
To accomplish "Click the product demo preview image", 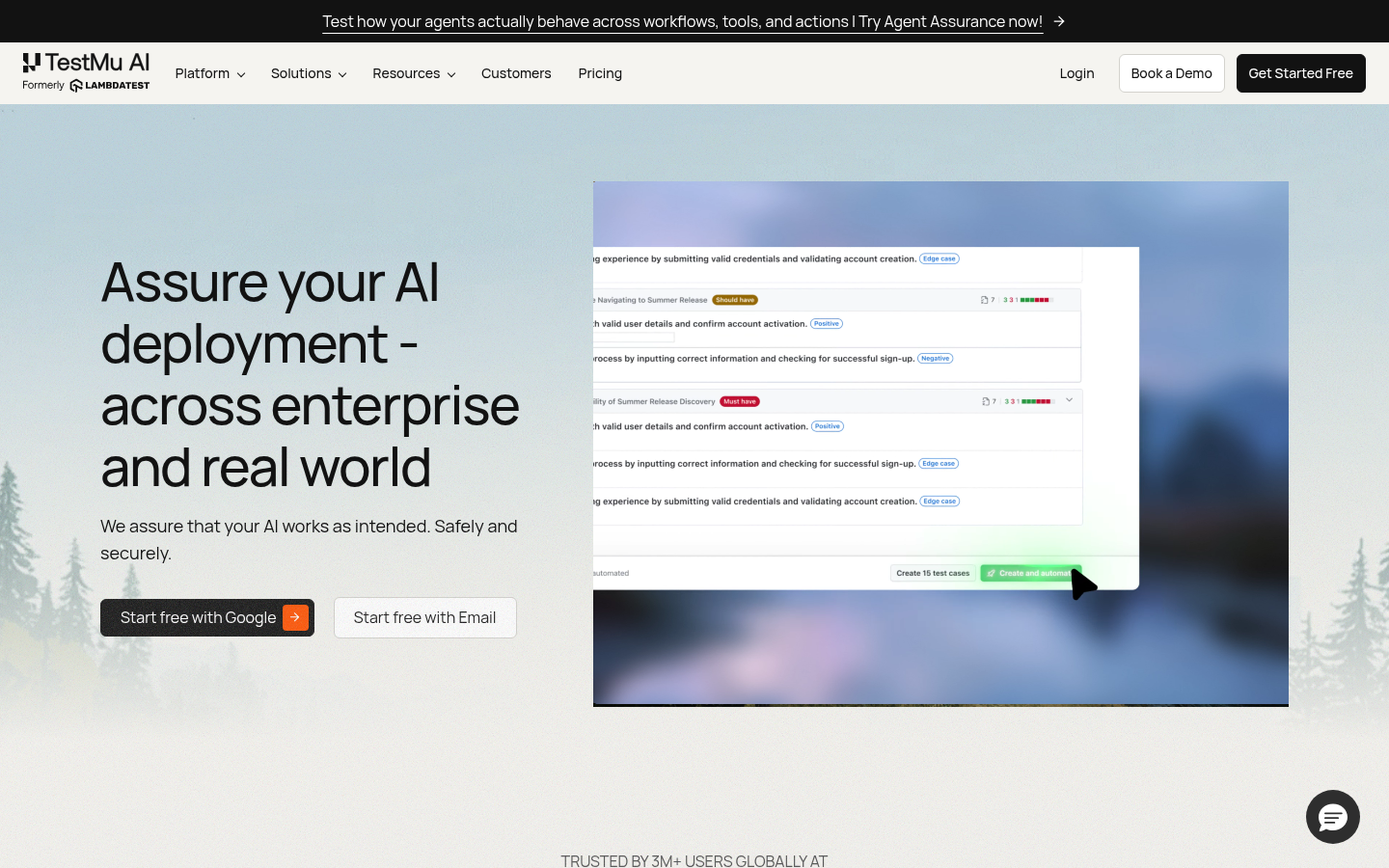I will pos(940,444).
